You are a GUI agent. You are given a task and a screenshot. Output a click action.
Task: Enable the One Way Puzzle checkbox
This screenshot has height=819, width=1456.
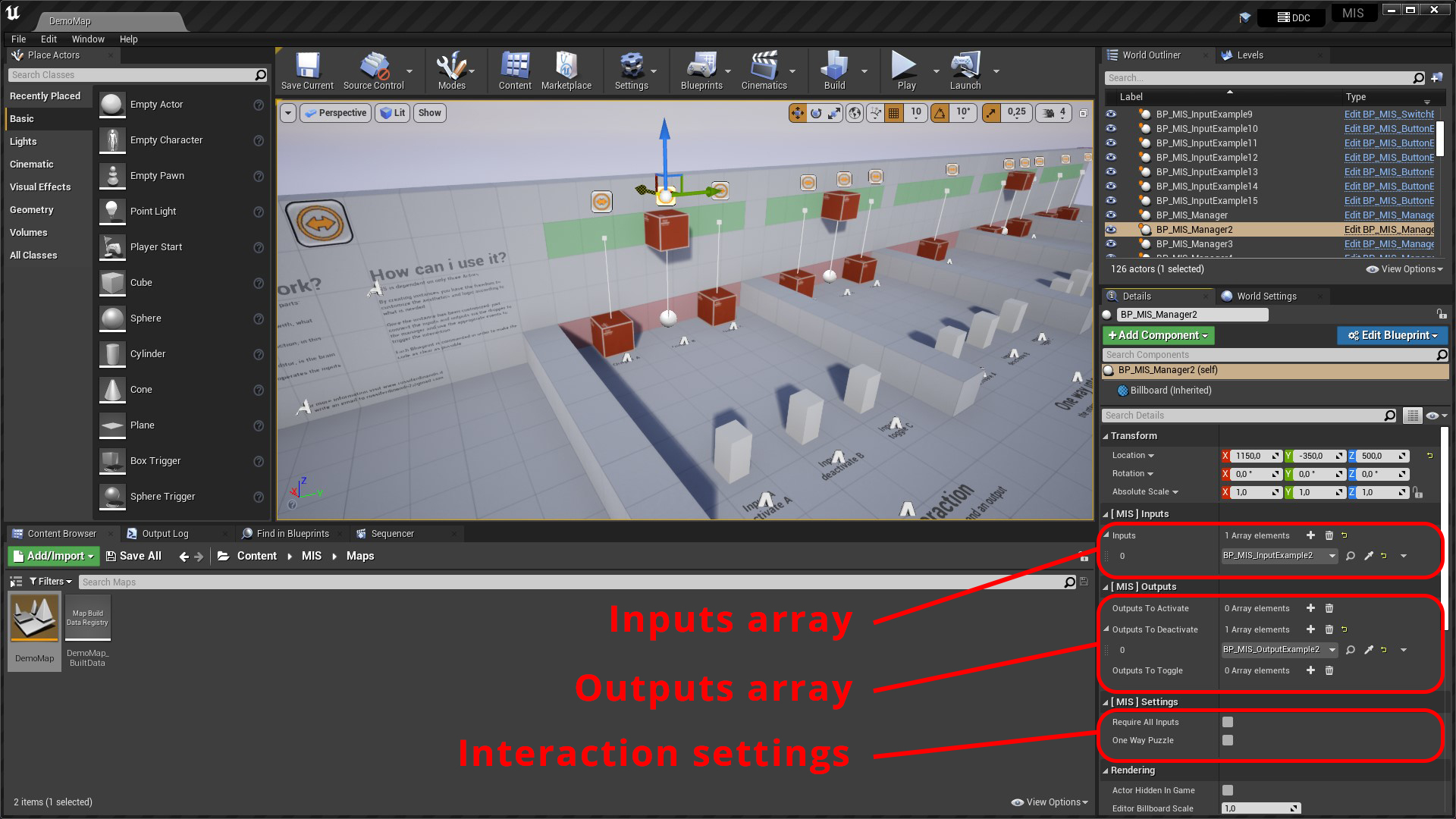click(x=1228, y=741)
